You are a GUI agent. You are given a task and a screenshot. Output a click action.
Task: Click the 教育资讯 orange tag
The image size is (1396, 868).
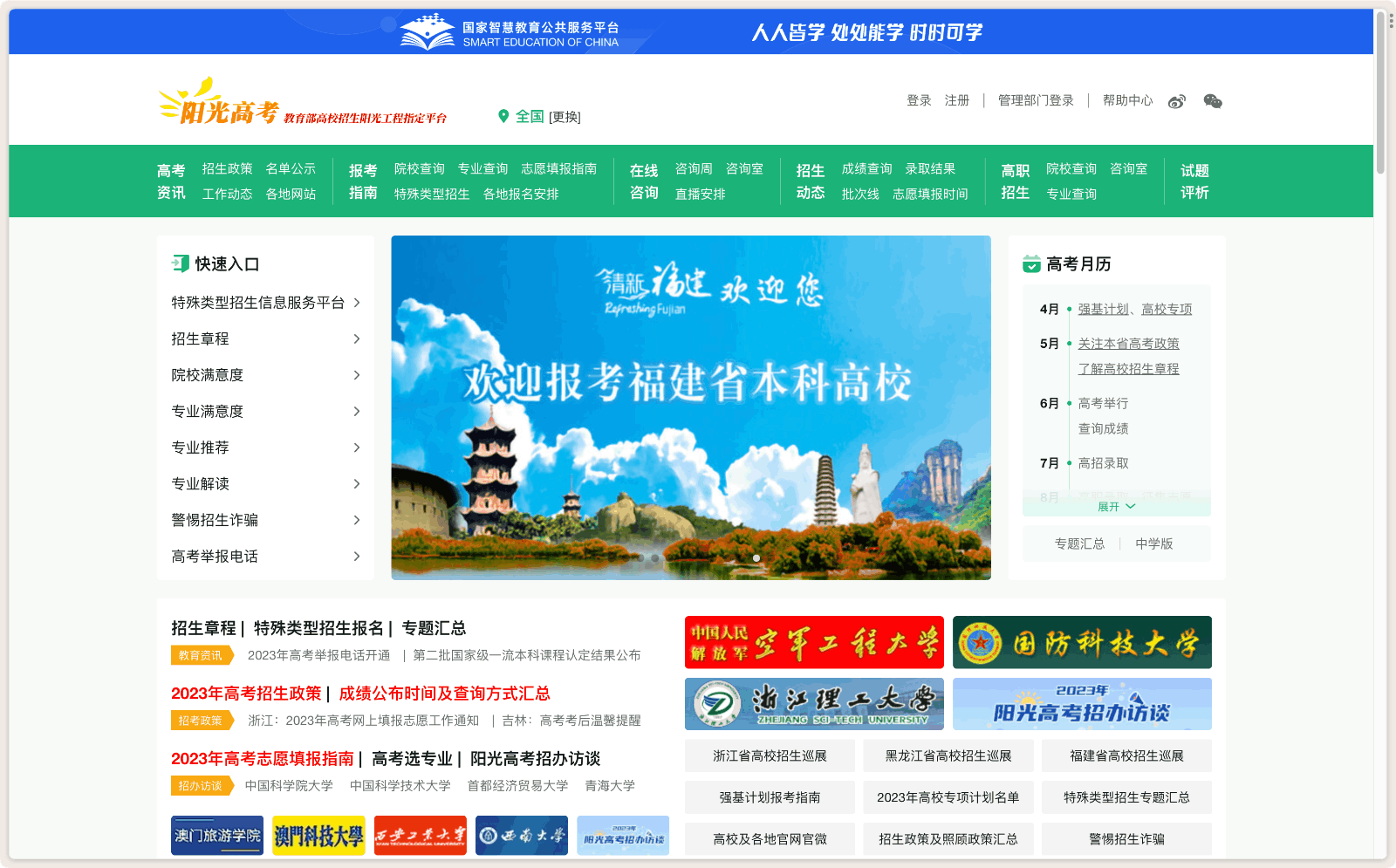point(202,655)
